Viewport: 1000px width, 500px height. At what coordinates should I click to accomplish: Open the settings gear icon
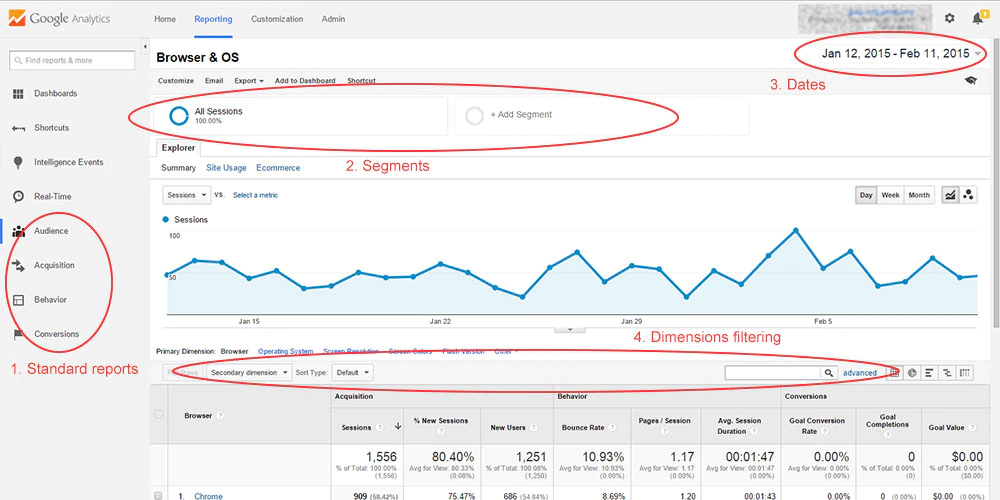949,19
